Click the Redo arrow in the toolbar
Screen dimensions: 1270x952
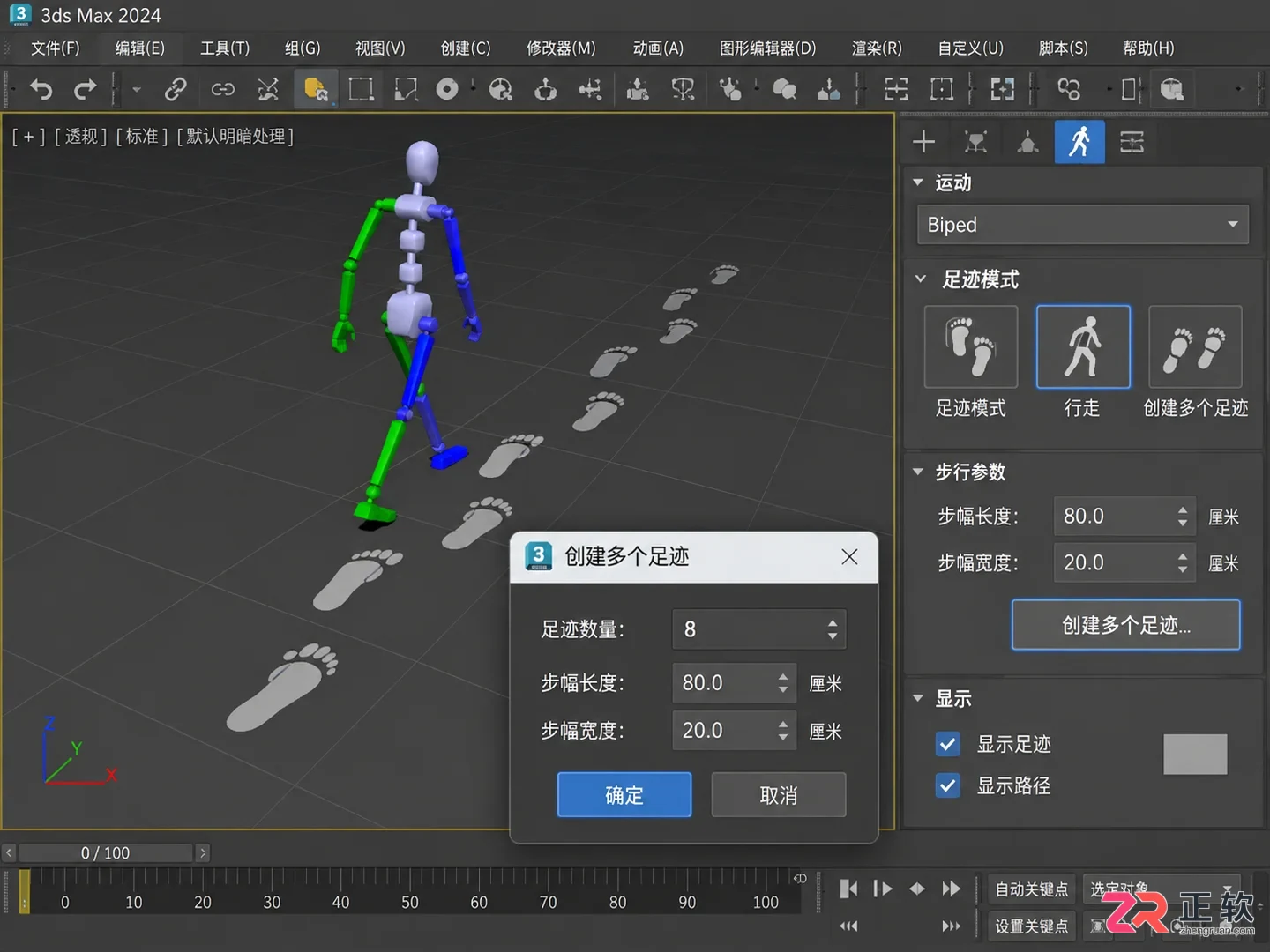tap(85, 89)
